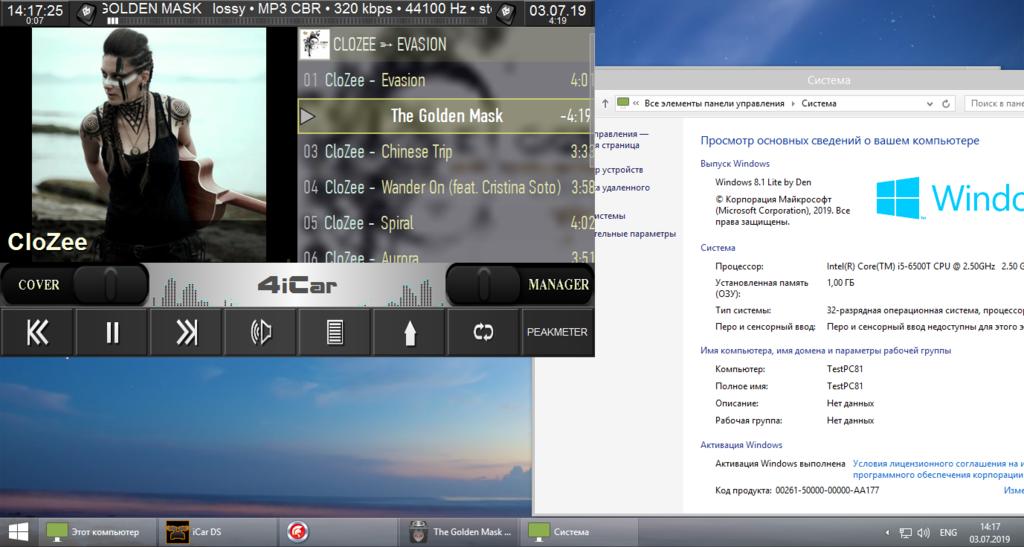Toggle the repeat loop icon
1024x547 pixels.
pyautogui.click(x=483, y=332)
